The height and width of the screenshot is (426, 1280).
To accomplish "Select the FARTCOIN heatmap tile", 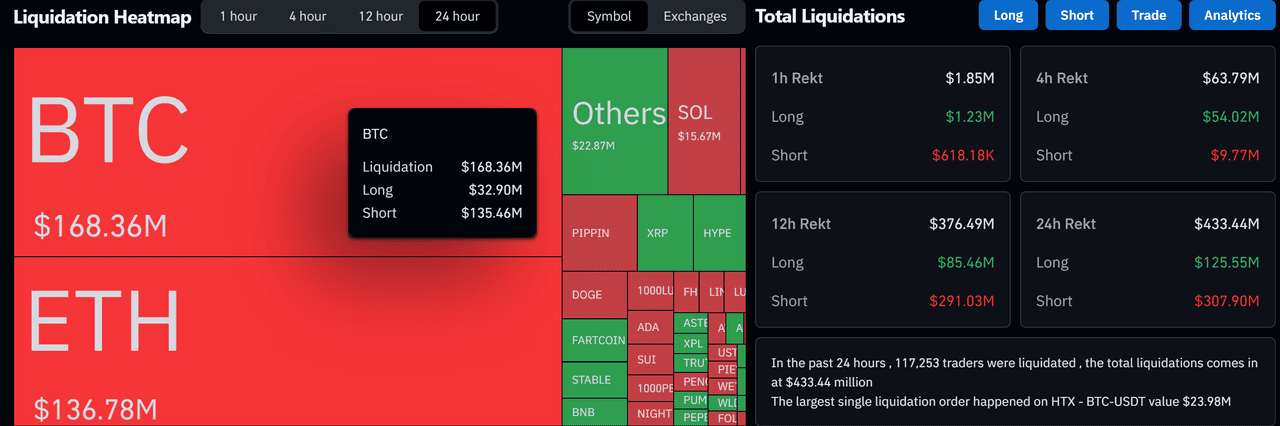I will (x=594, y=341).
